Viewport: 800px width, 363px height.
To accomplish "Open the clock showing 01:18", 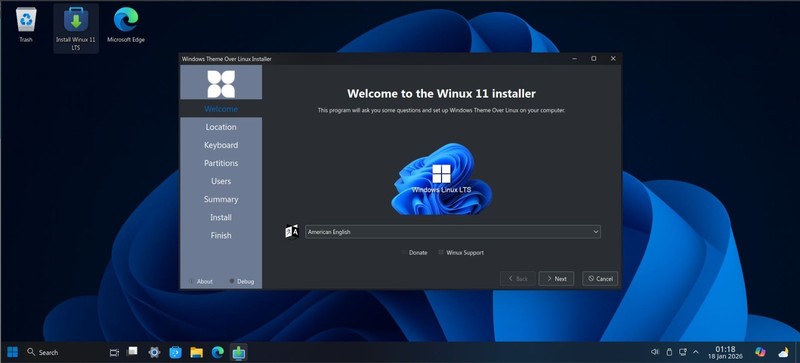I will [726, 352].
